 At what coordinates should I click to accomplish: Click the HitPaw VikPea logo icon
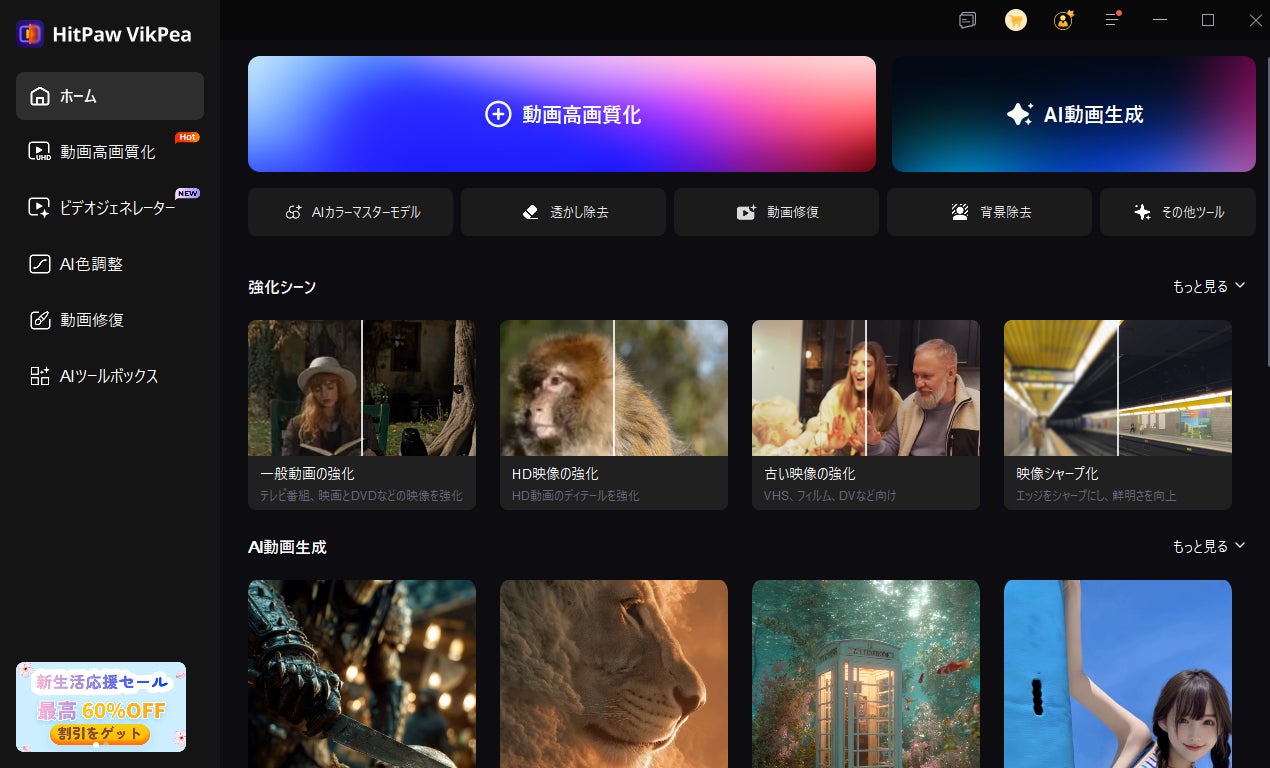click(x=30, y=34)
